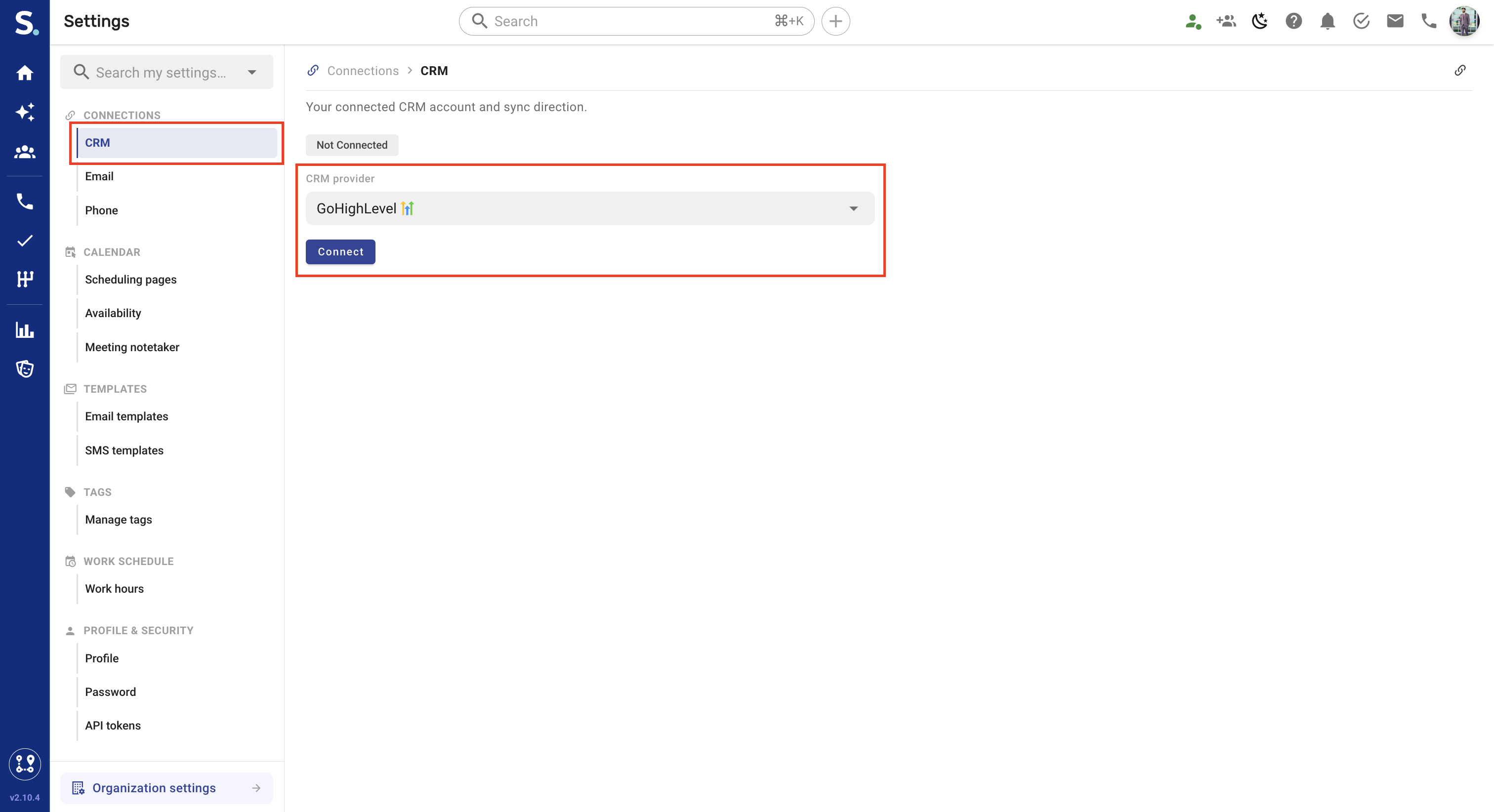Open Manage tags settings
The image size is (1494, 812).
[177, 520]
